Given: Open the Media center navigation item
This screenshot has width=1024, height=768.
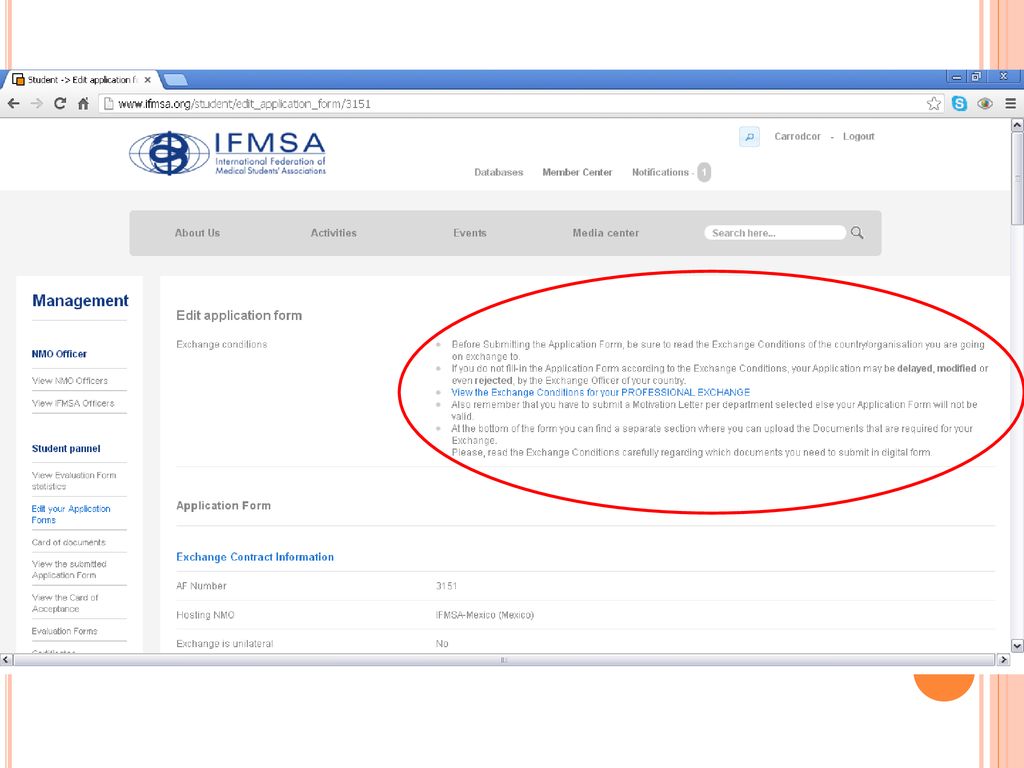Looking at the screenshot, I should click(605, 232).
